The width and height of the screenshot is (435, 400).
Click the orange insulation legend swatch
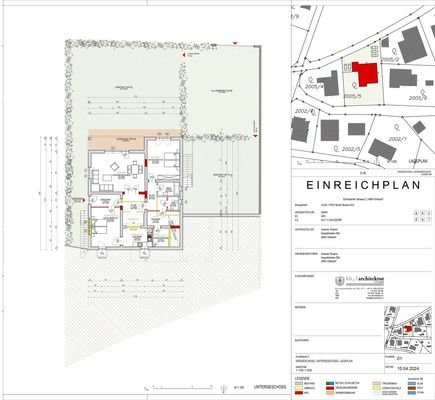point(330,393)
